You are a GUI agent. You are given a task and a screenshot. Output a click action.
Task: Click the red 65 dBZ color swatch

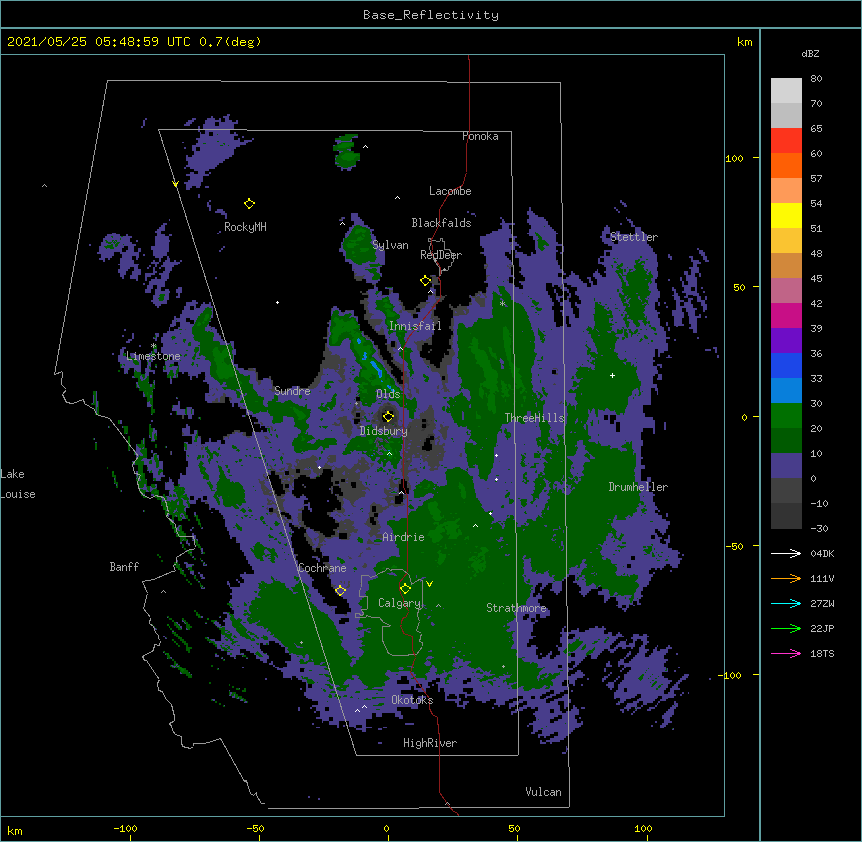tap(786, 140)
